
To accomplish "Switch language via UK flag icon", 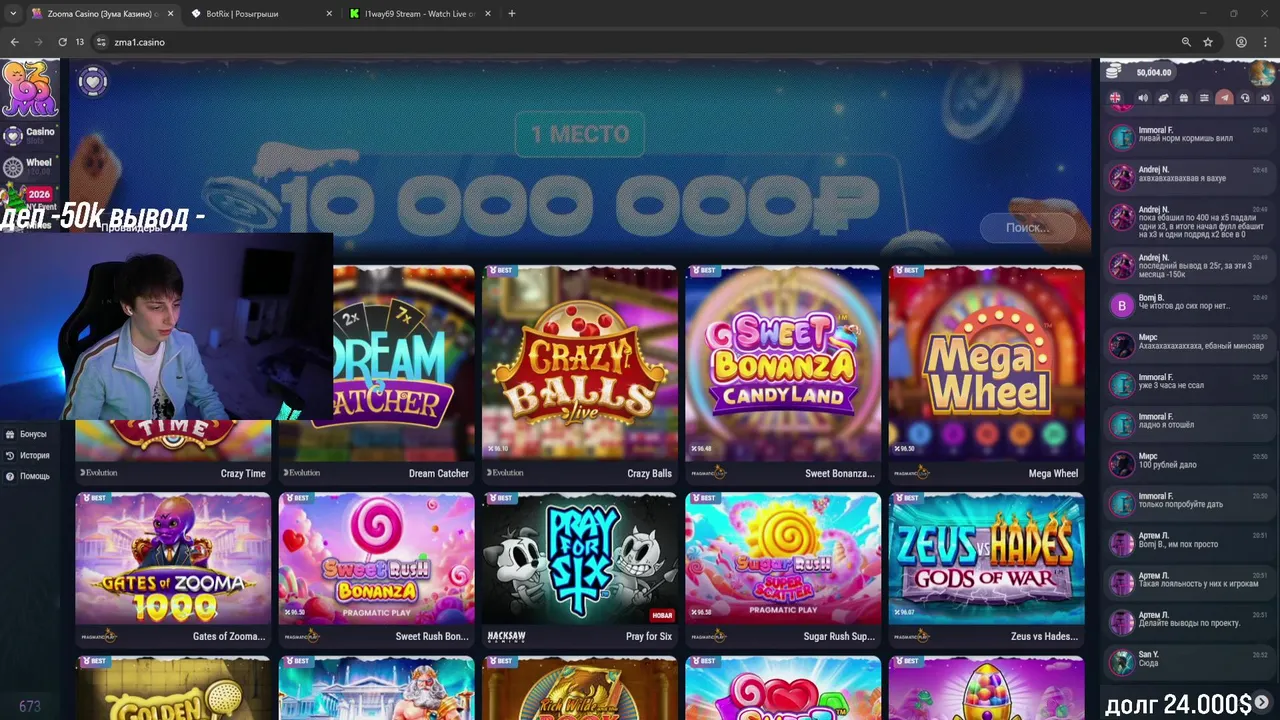I will pyautogui.click(x=1115, y=98).
